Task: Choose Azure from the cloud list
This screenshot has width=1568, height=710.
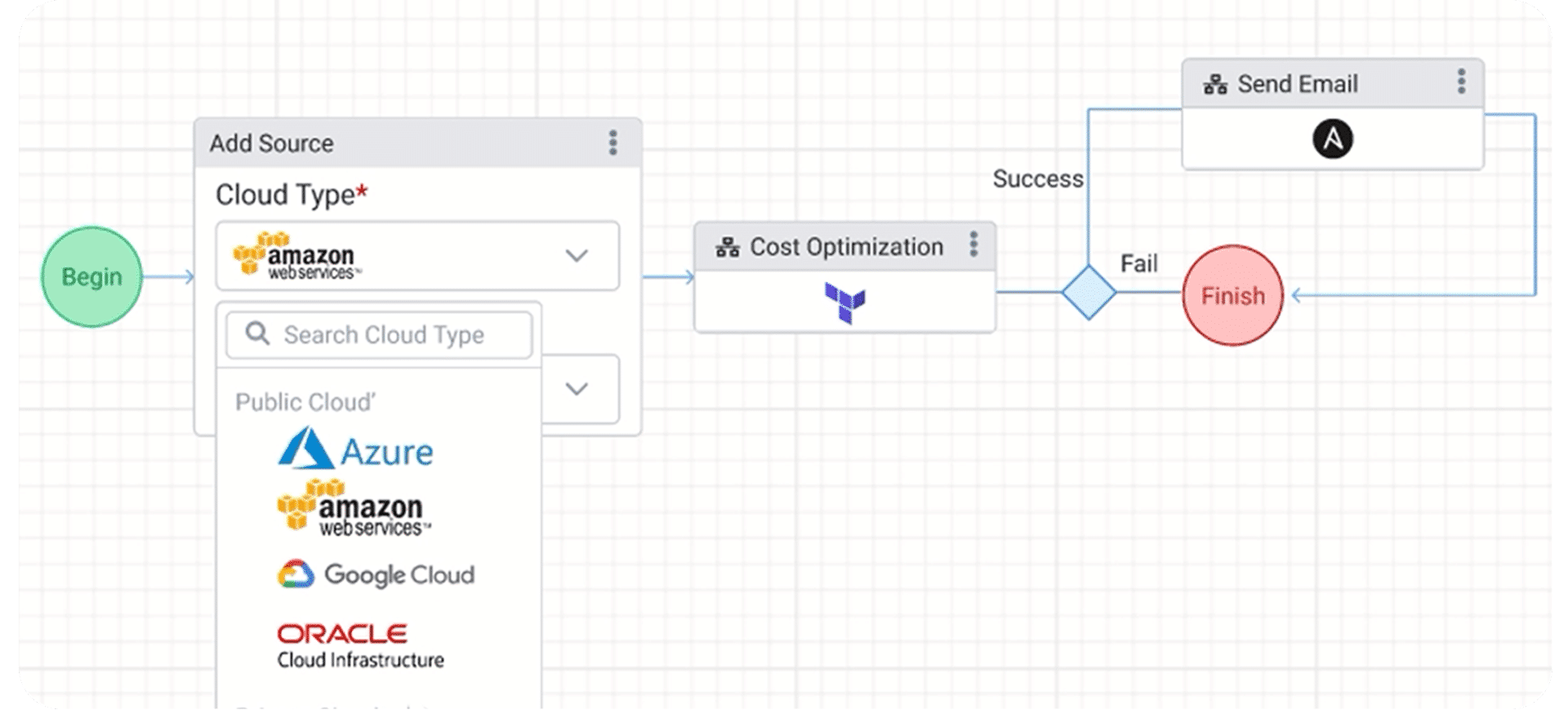Action: click(355, 449)
